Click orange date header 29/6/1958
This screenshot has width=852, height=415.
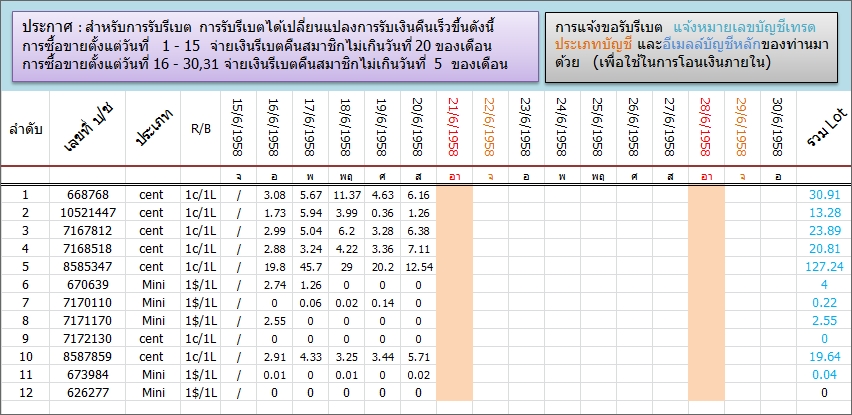pyautogui.click(x=742, y=128)
